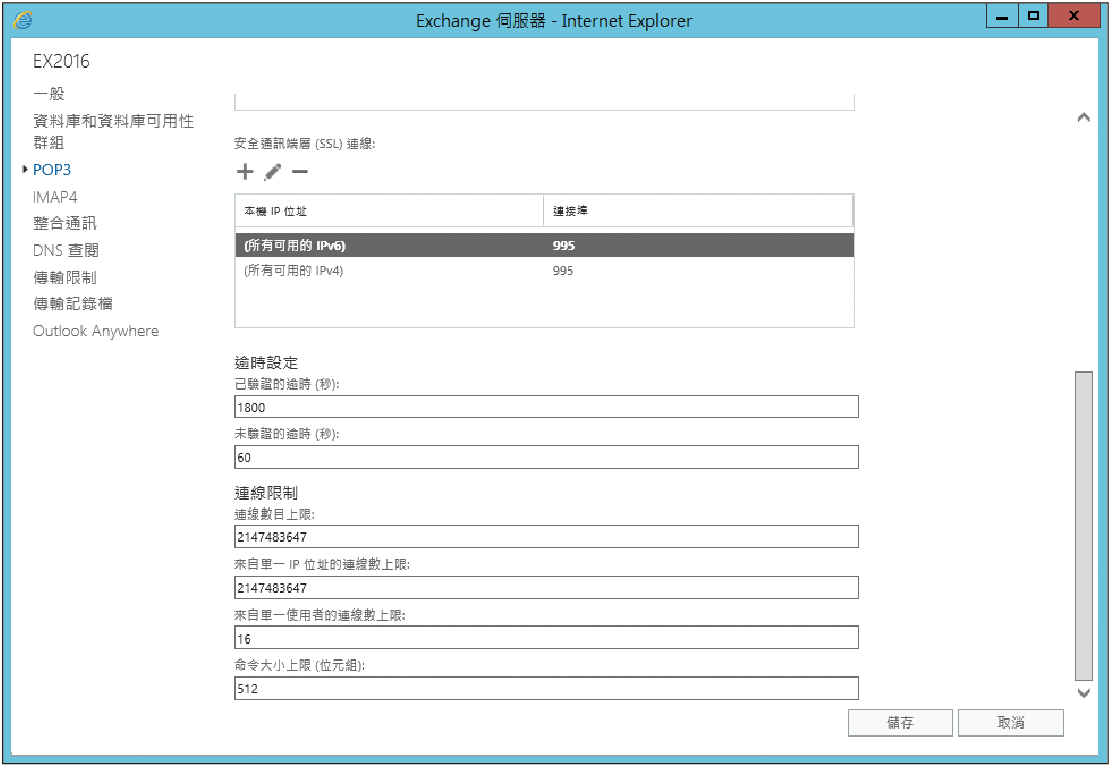Open the 傳輸記錄檔 page
The width and height of the screenshot is (1113, 768).
click(73, 304)
